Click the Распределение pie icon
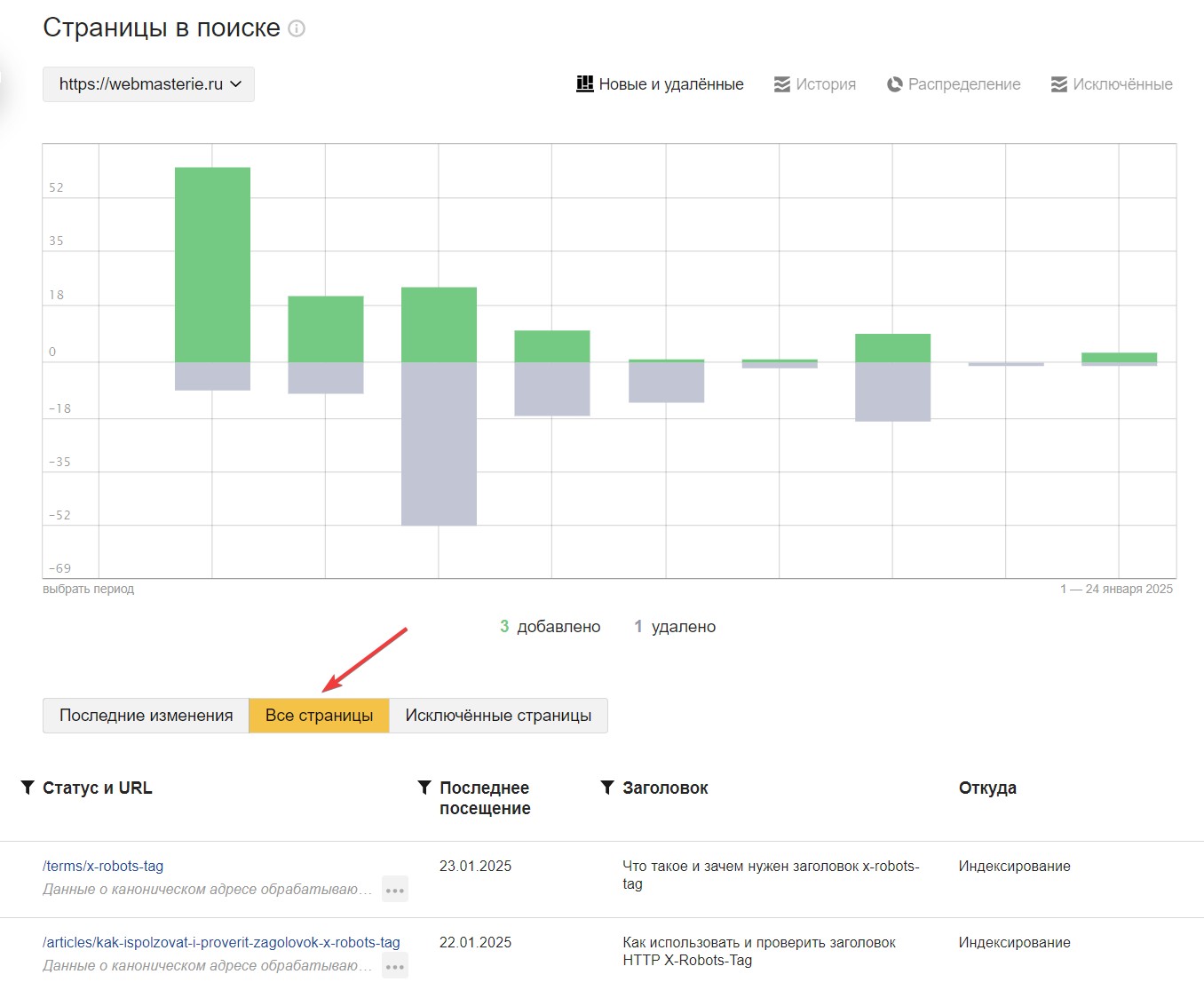This screenshot has height=990, width=1204. click(894, 84)
